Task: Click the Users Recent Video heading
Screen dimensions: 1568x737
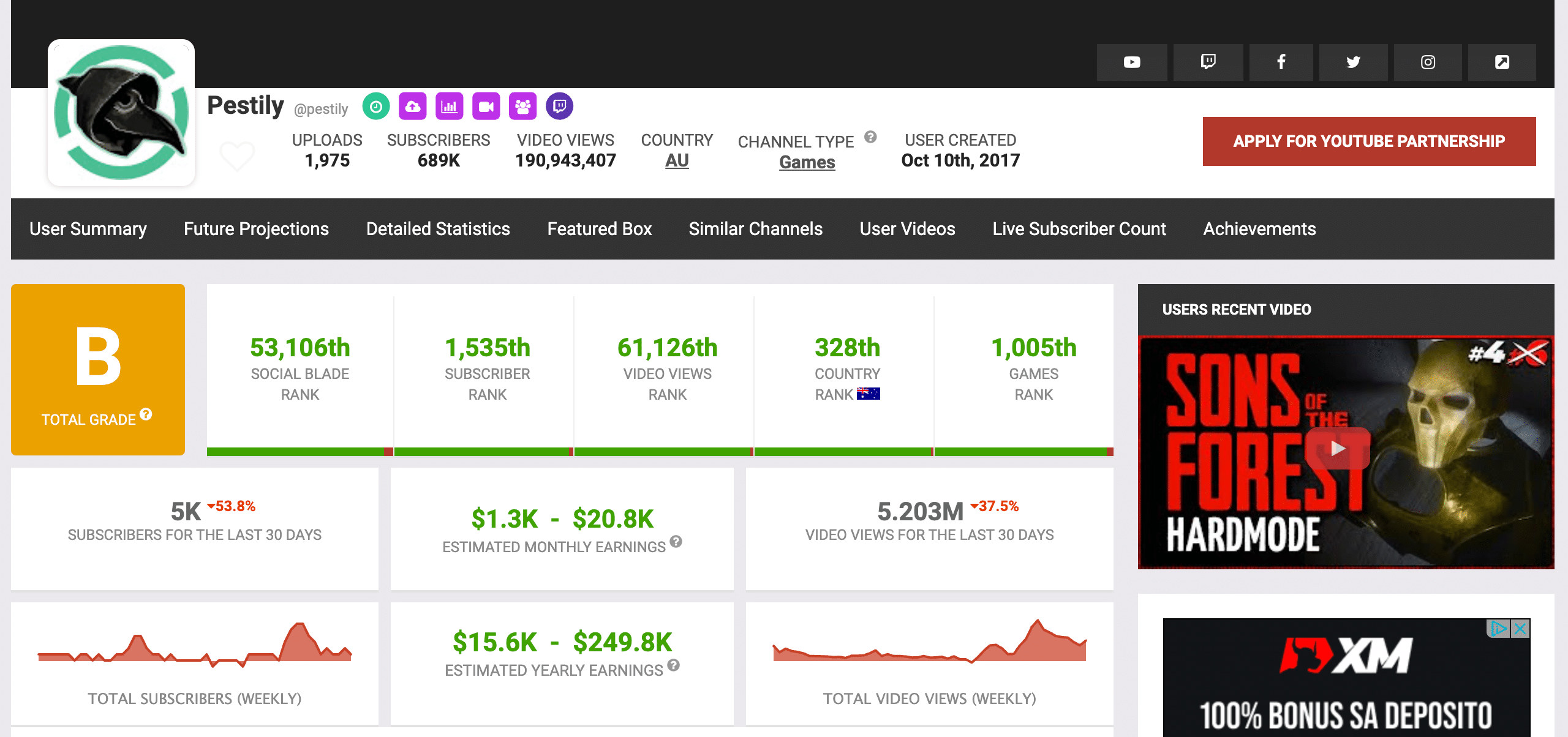Action: 1237,310
